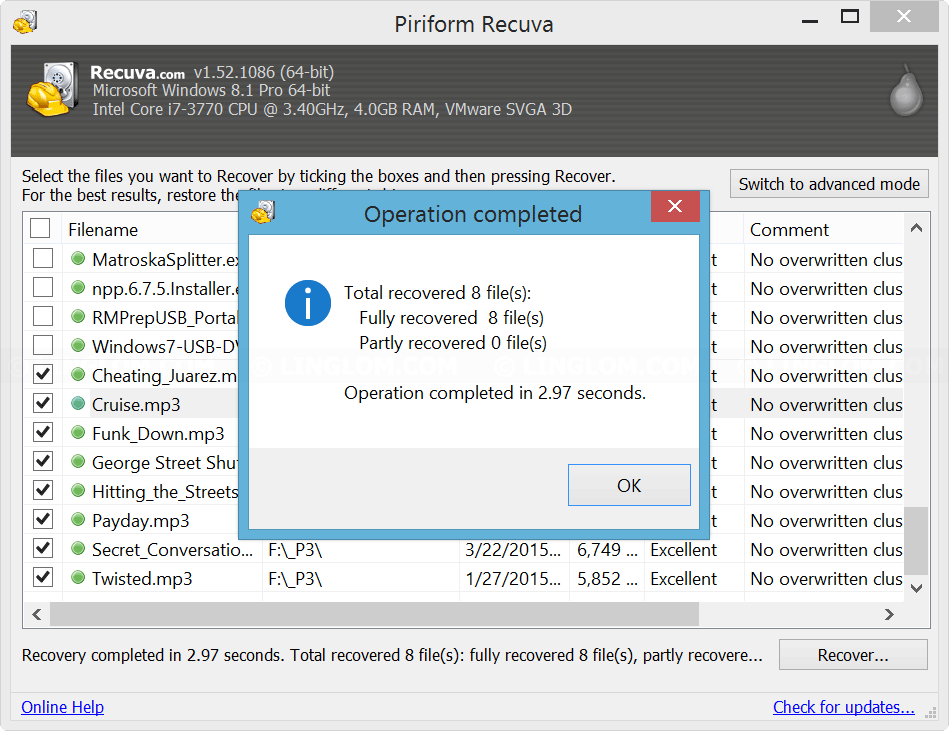
Task: Click green status dot for npp.6.7.5.Installer
Action: click(x=77, y=287)
